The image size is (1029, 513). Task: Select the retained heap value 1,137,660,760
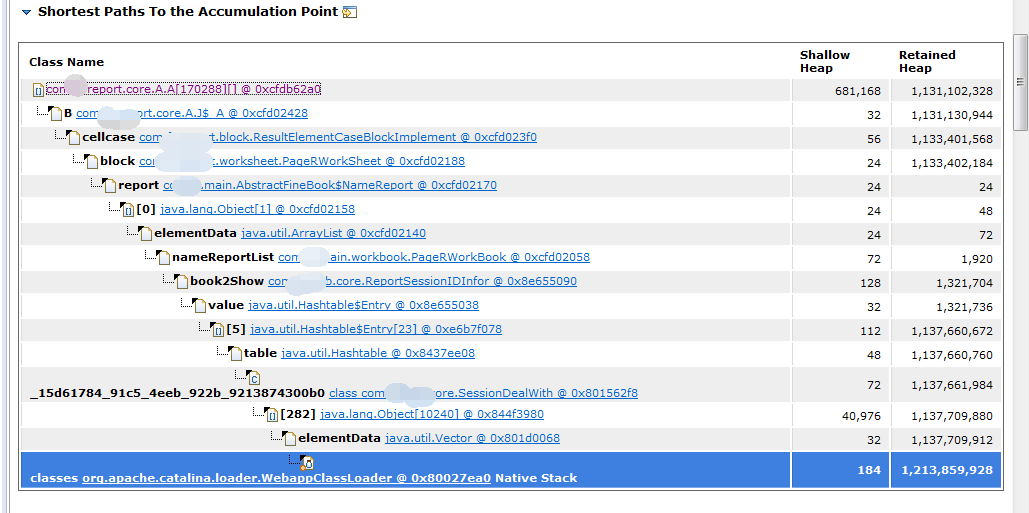pos(952,356)
